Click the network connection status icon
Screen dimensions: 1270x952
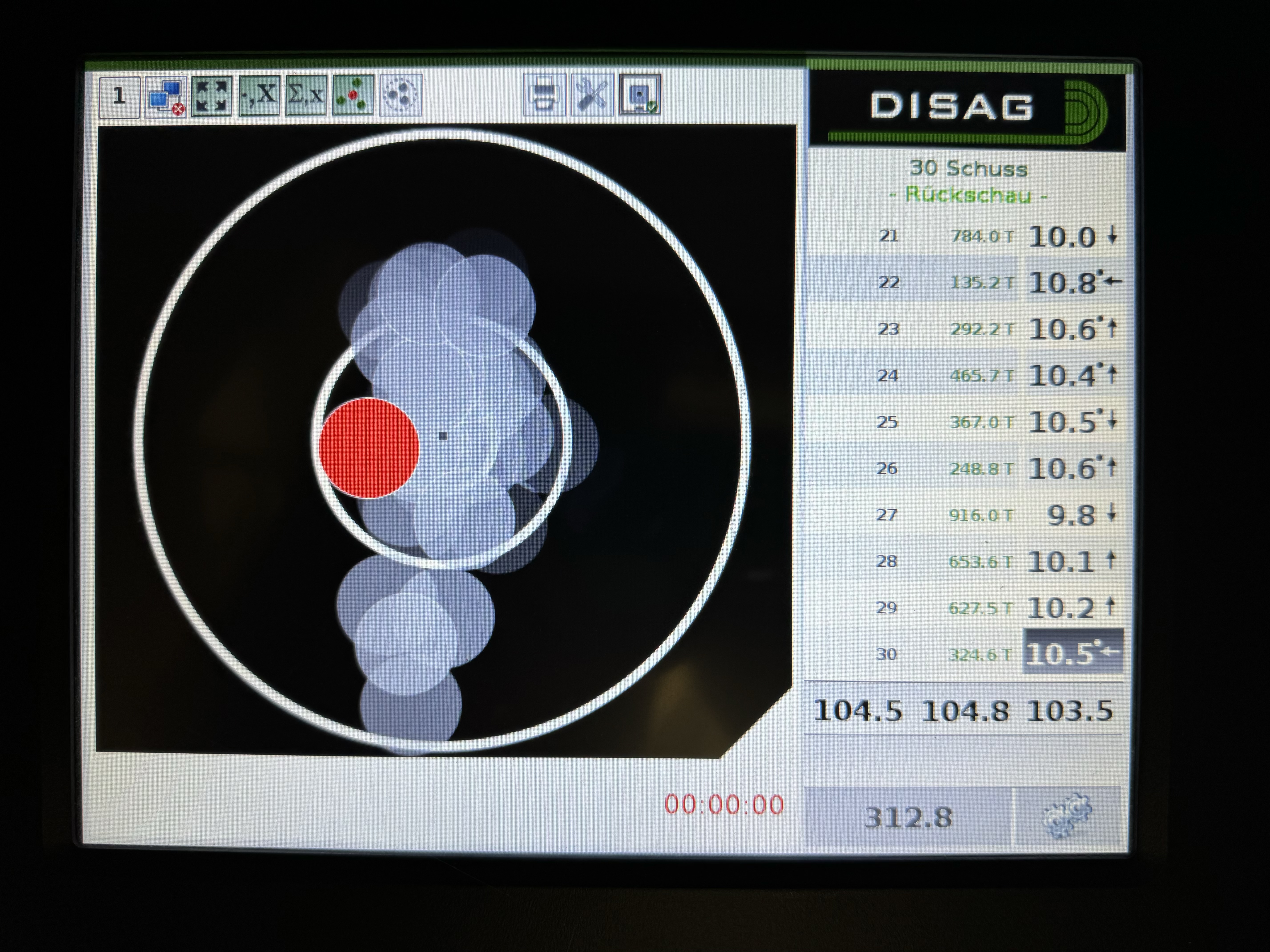coord(166,96)
